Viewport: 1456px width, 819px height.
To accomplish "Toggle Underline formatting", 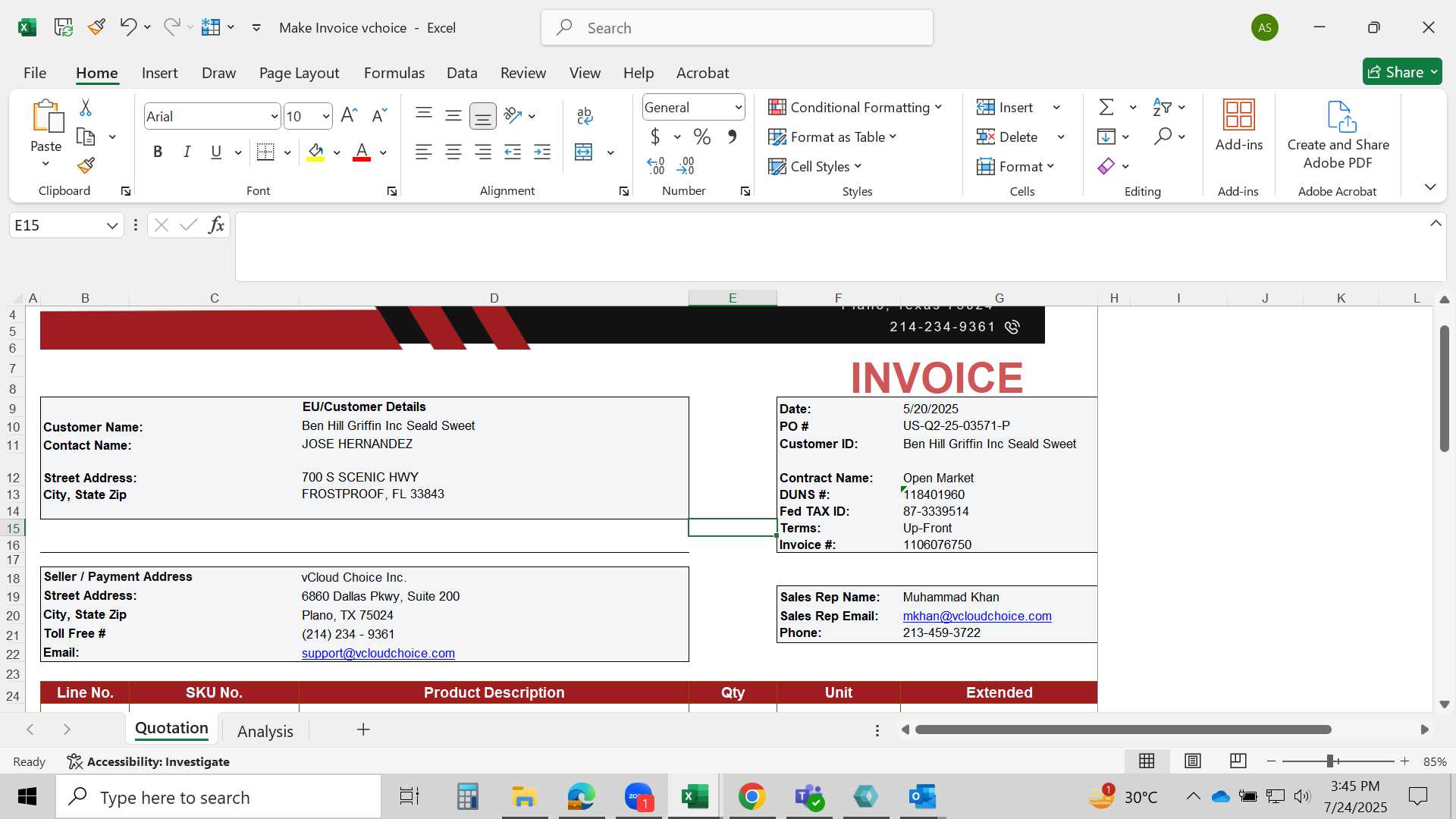I will point(216,152).
